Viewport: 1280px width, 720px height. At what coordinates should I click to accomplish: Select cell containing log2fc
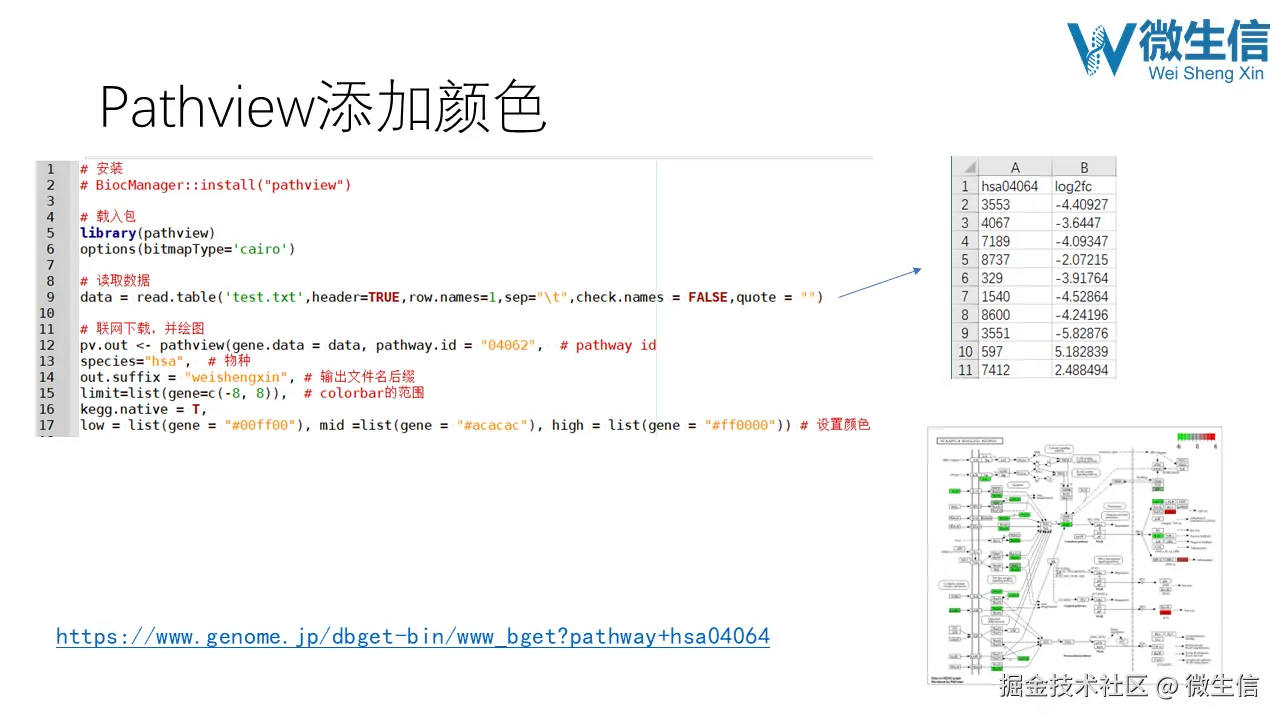1084,186
